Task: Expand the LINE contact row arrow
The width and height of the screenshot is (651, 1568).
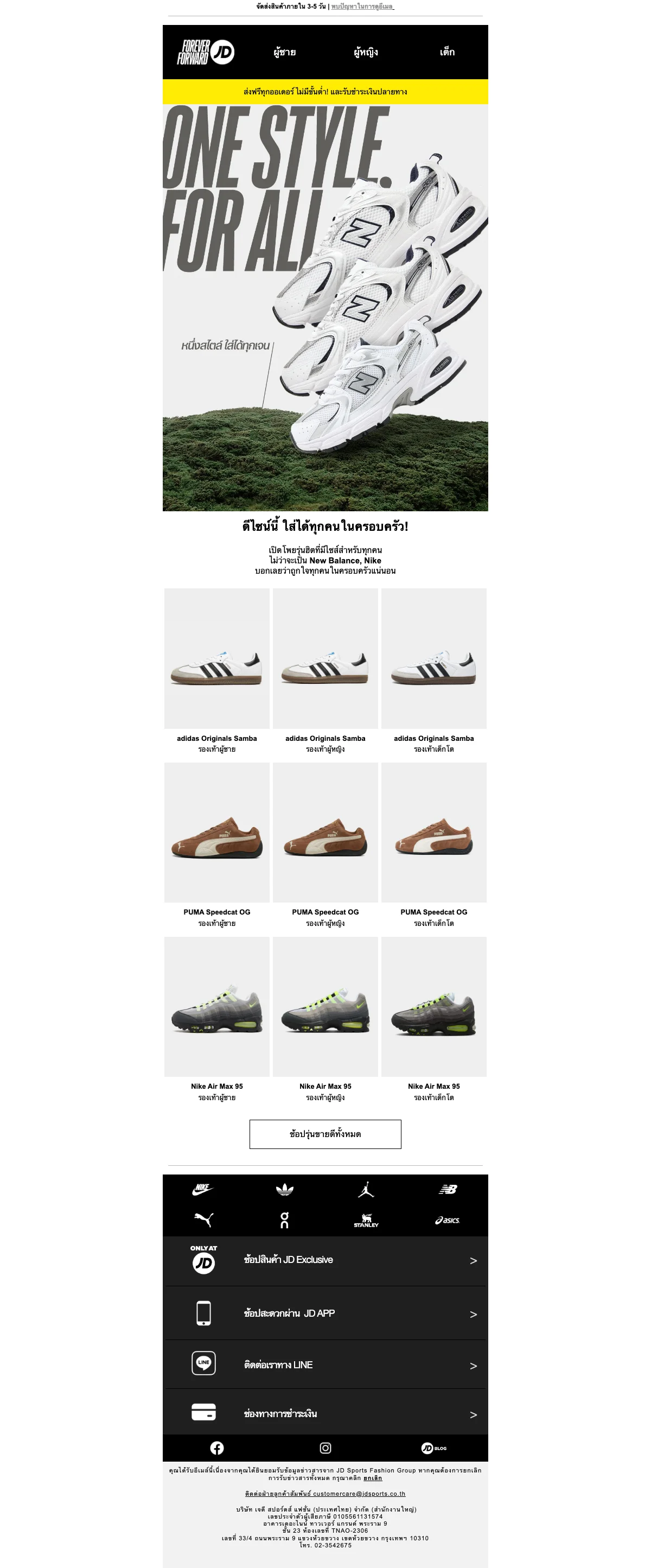Action: pyautogui.click(x=474, y=1366)
